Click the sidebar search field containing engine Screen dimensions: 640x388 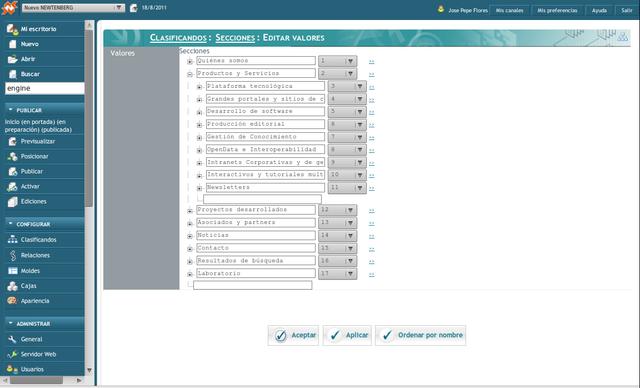click(45, 89)
